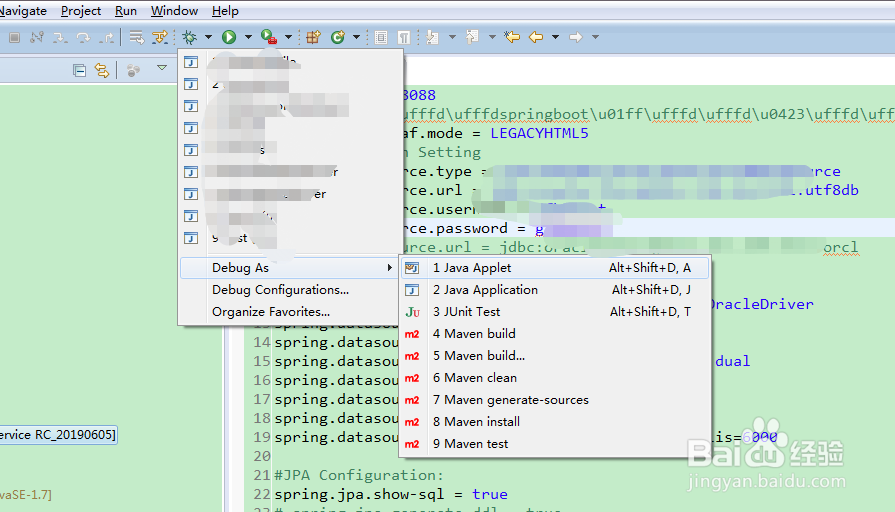The image size is (895, 512).
Task: Toggle the Use Step Filters icon
Action: (160, 38)
